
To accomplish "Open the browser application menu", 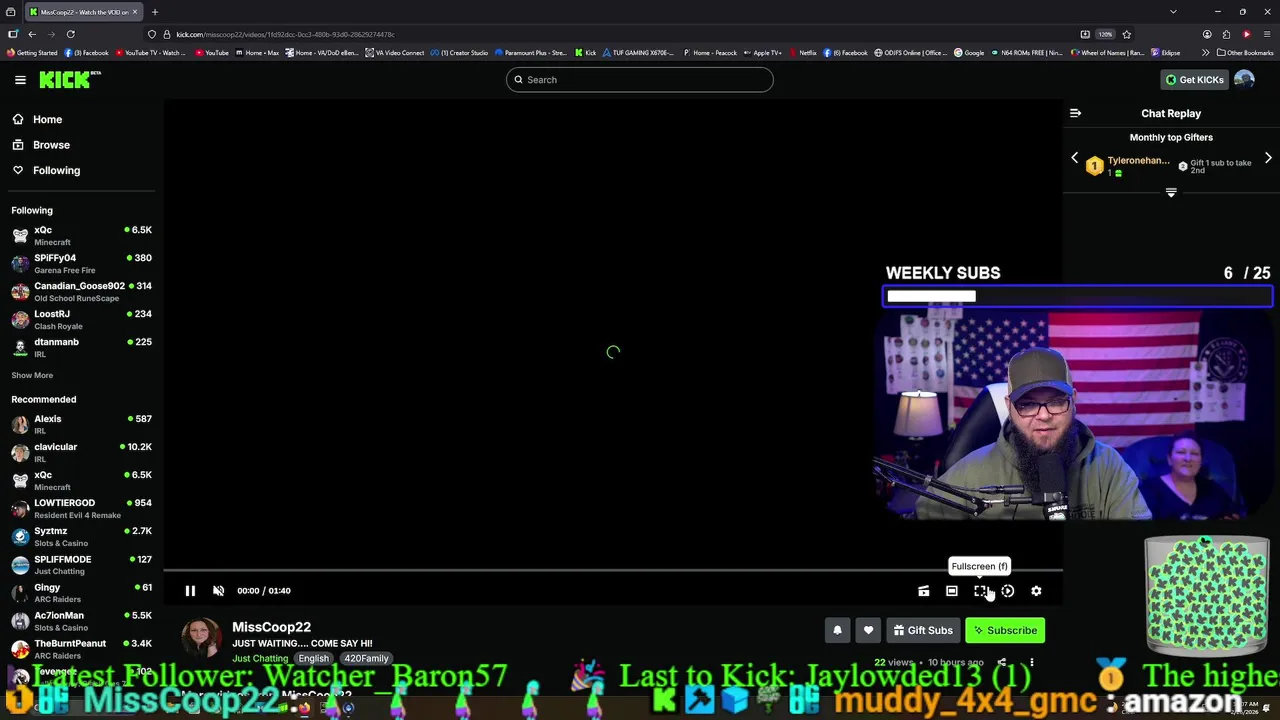I will [1266, 34].
